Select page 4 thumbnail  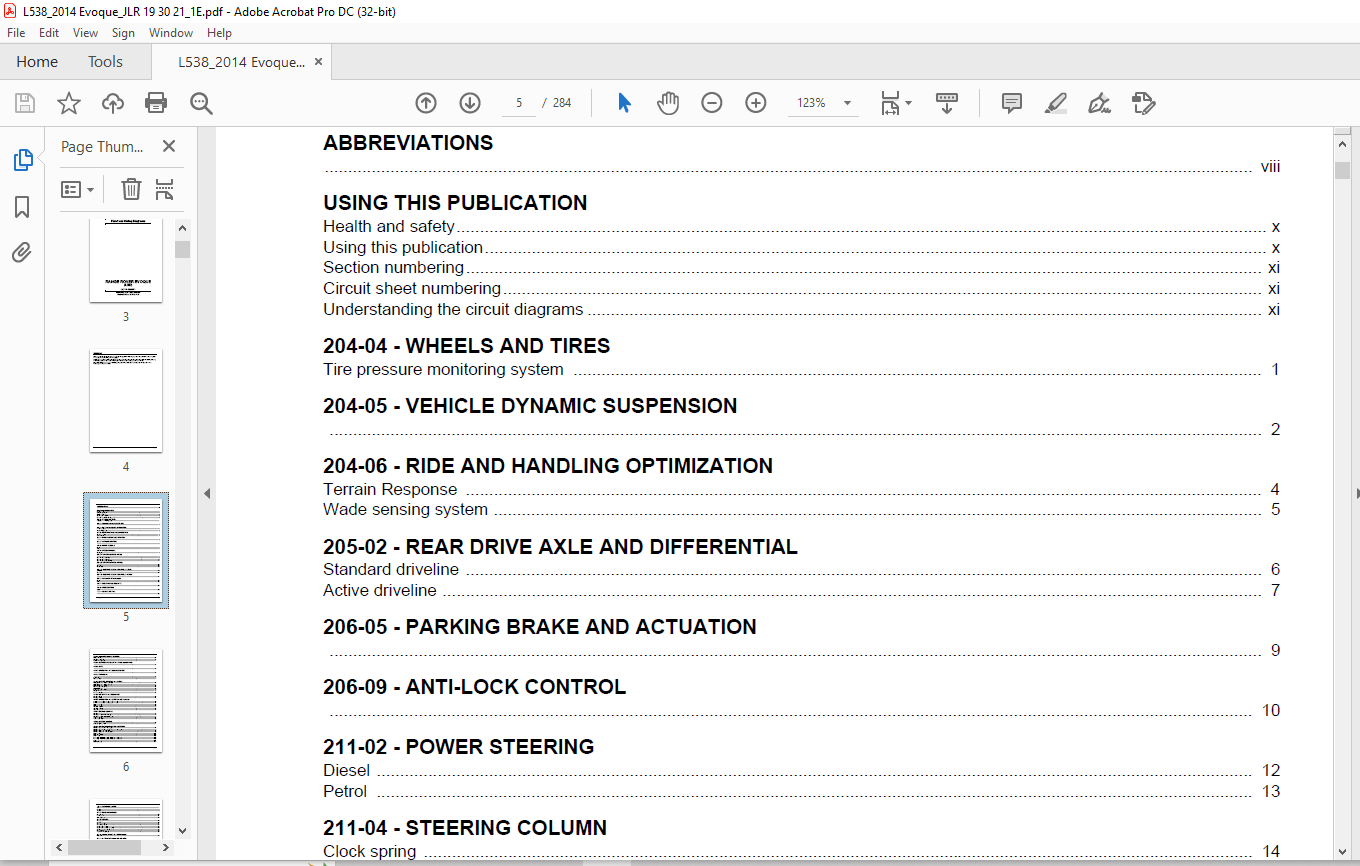point(126,400)
